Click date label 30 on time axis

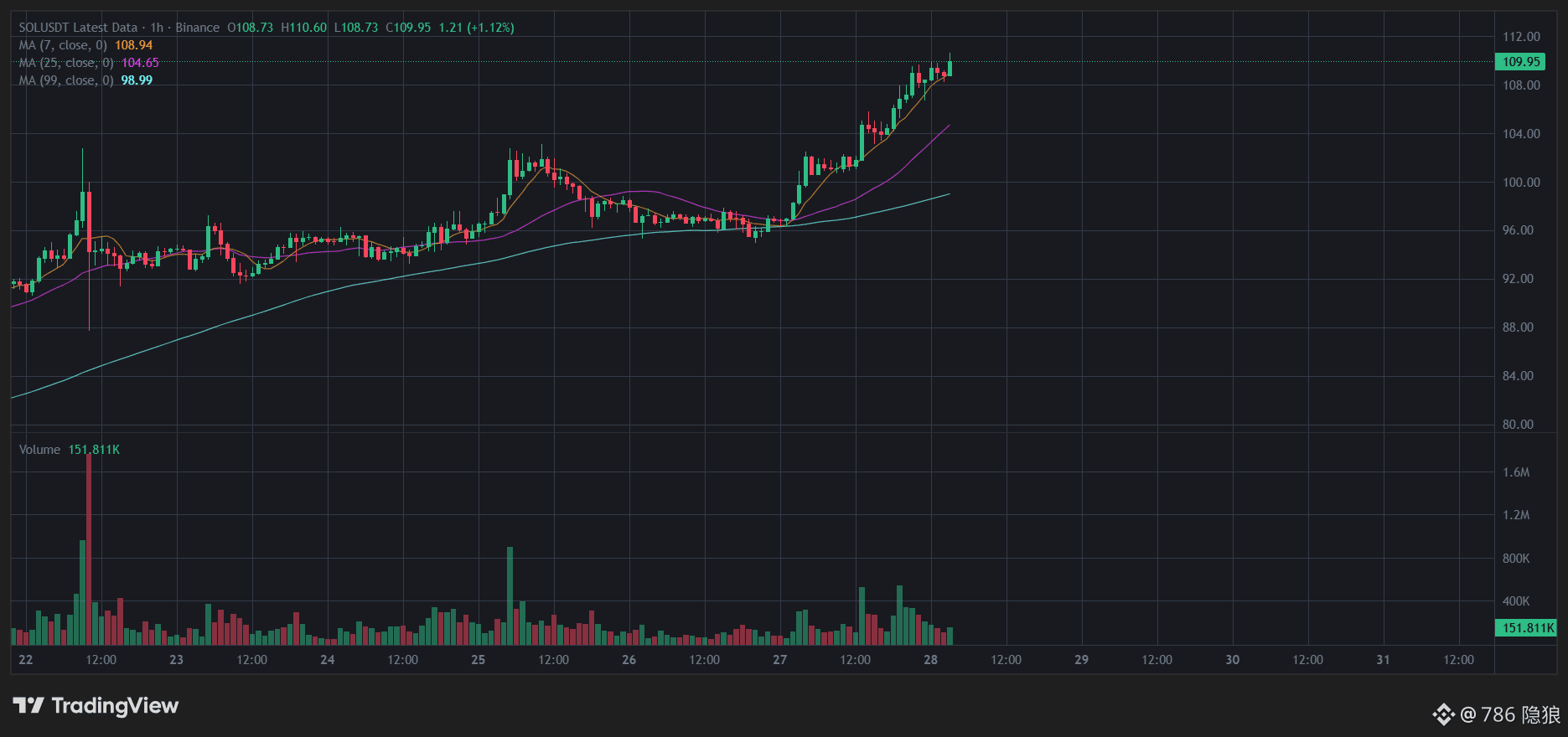1233,660
